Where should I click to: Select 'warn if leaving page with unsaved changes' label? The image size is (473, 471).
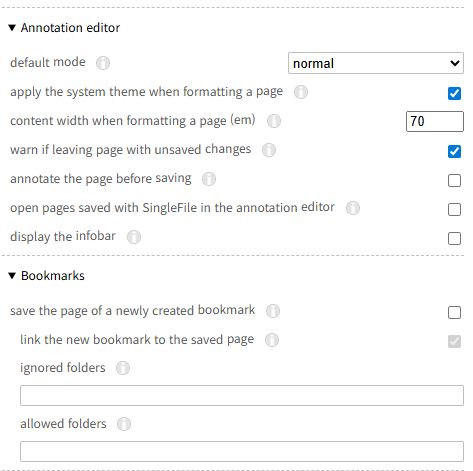click(x=130, y=150)
